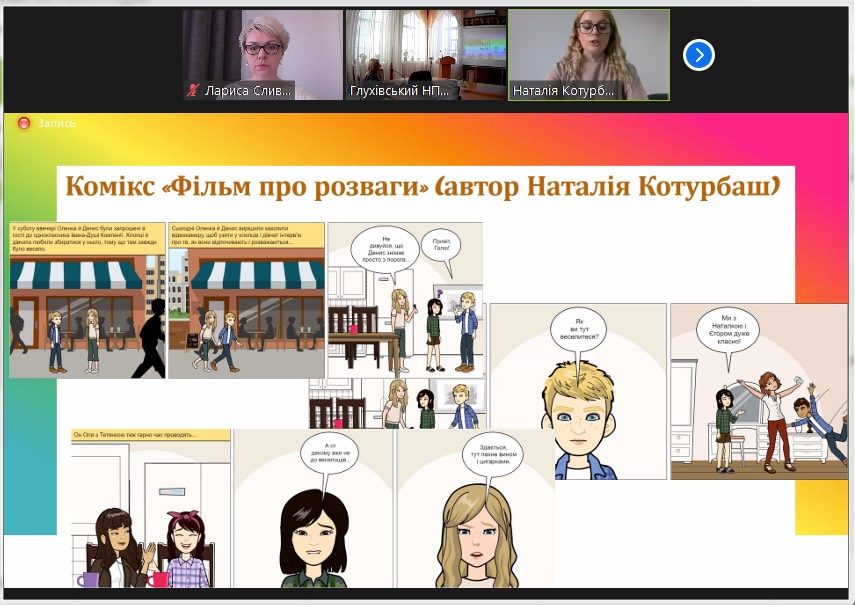Screen dimensions: 855x605
Task: Click the red recording indicator dot
Action: (x=24, y=123)
